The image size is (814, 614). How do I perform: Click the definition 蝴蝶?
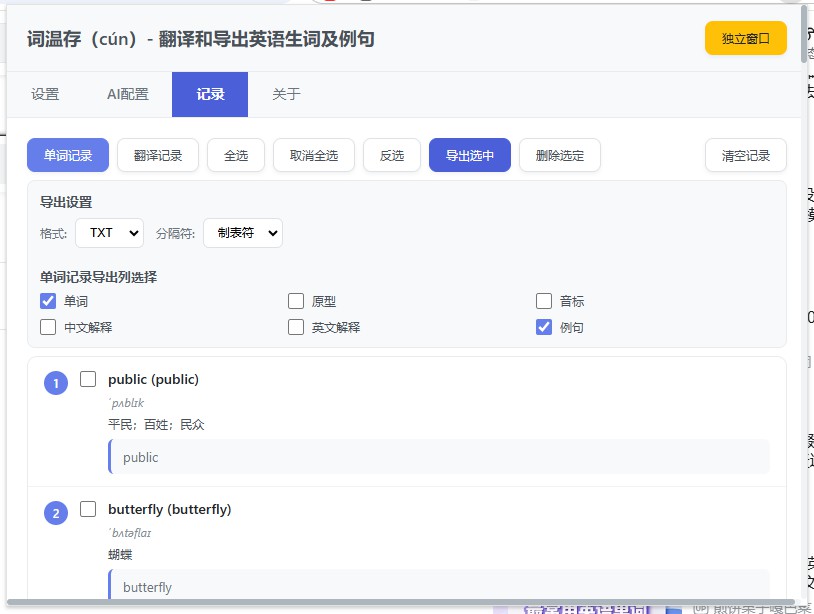120,555
